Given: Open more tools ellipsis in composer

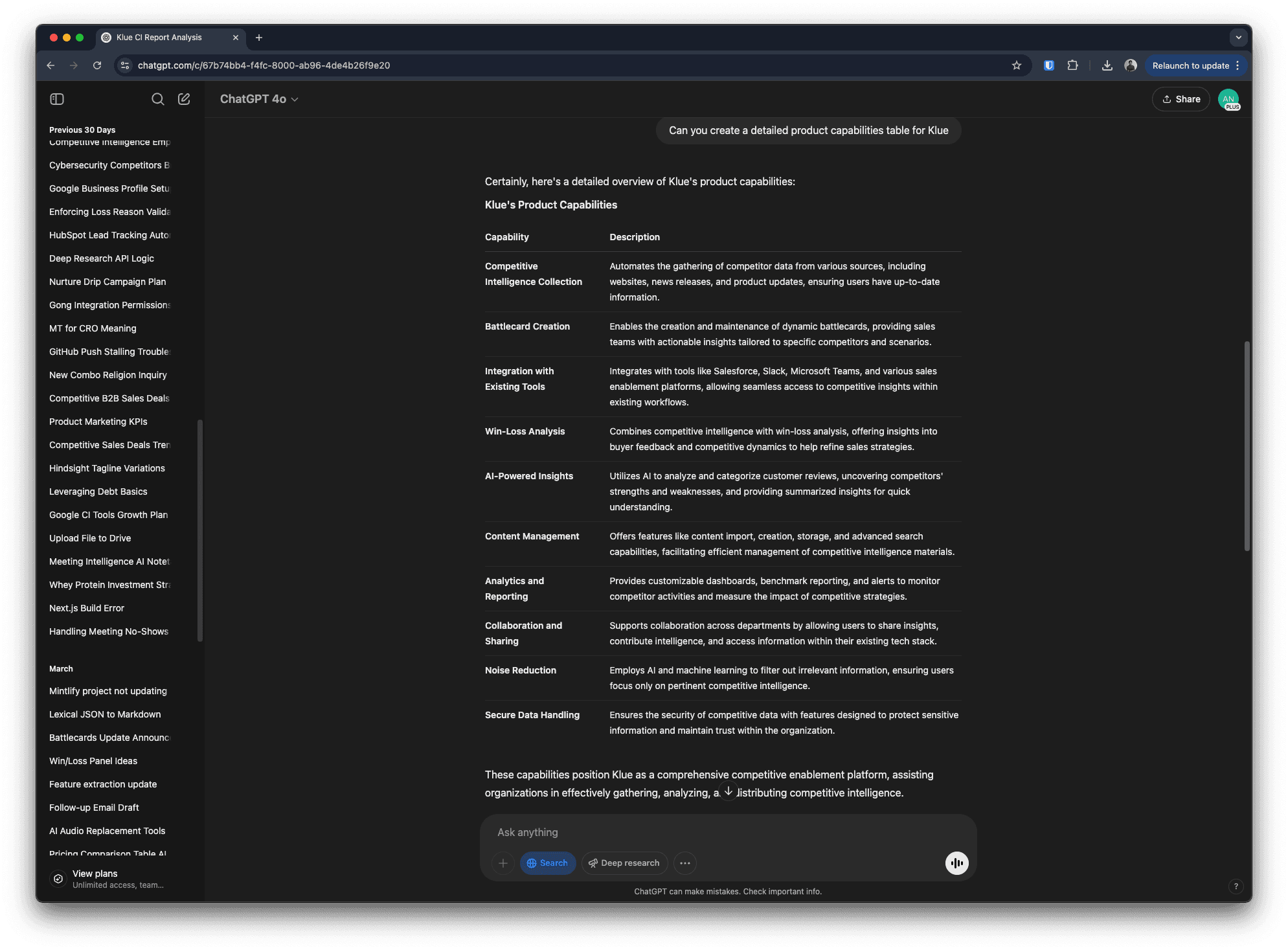Looking at the screenshot, I should tap(685, 863).
